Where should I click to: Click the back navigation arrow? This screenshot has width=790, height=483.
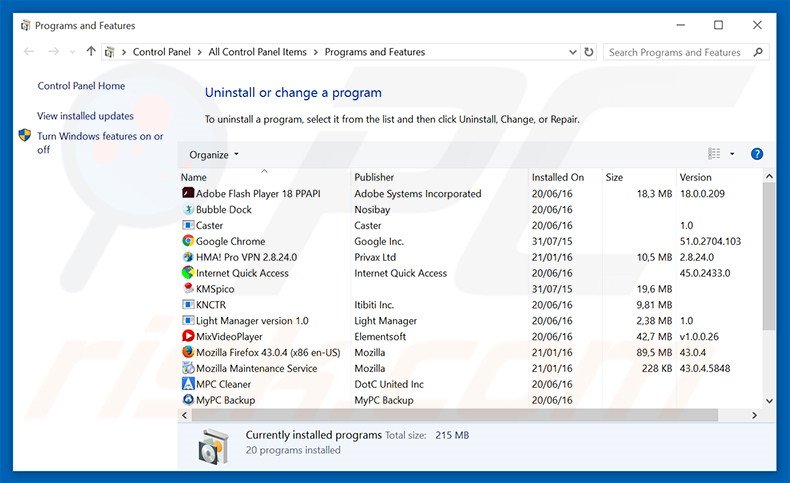point(29,51)
